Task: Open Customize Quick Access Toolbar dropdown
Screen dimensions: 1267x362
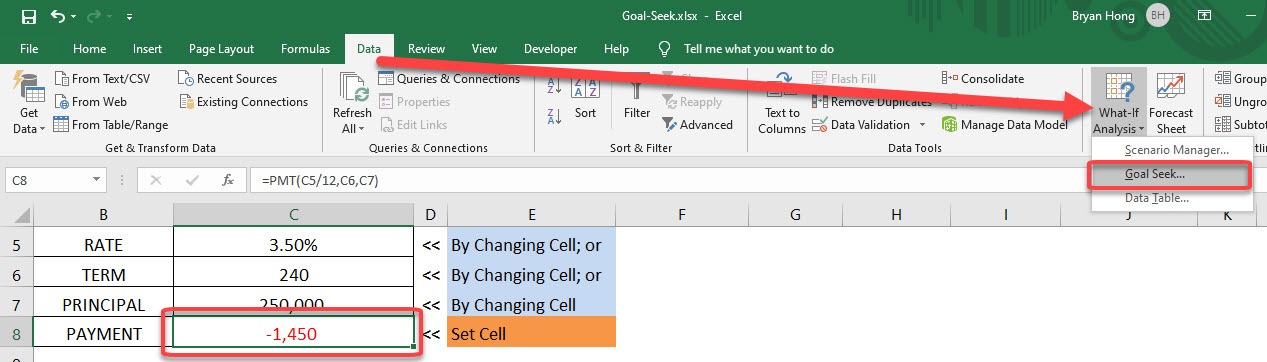Action: 130,17
